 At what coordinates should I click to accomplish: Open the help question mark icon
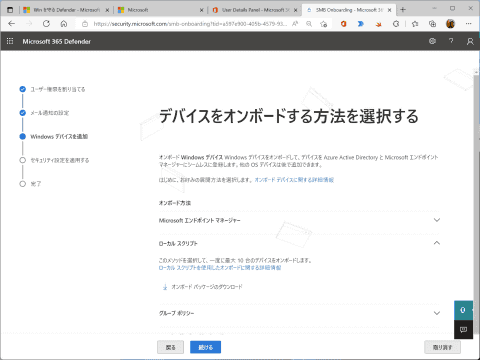(x=451, y=41)
